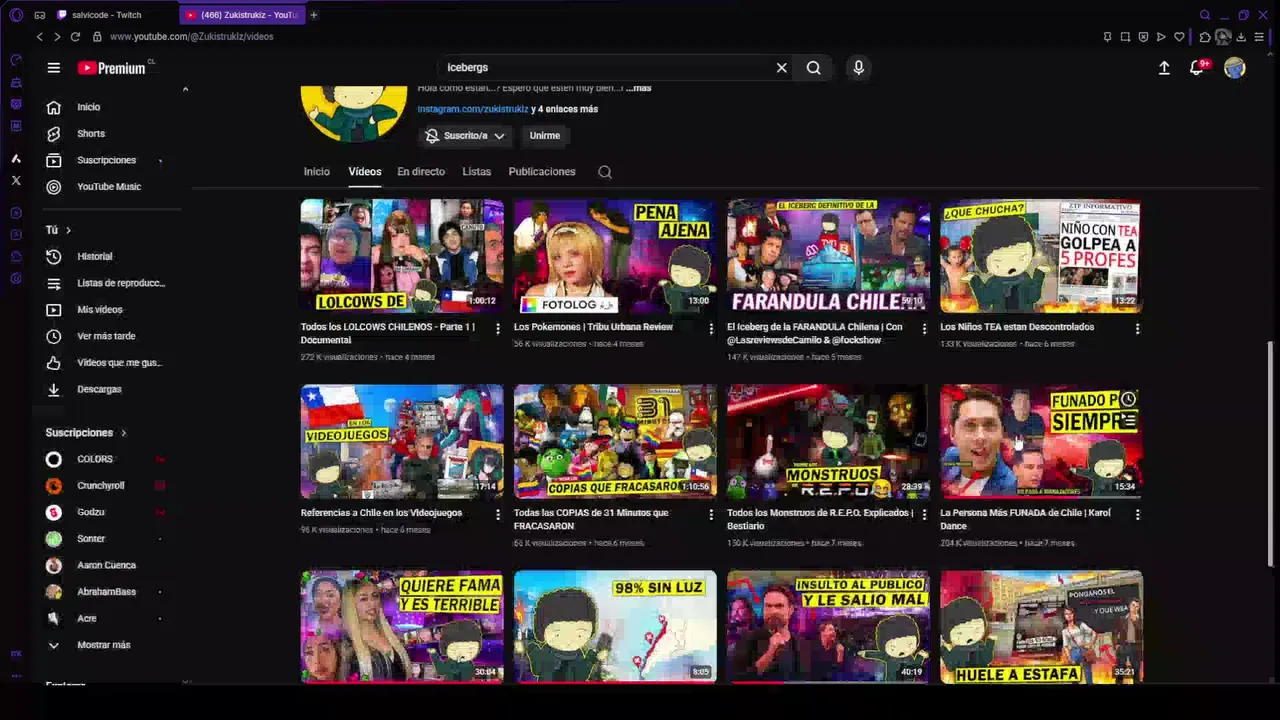Screen dimensions: 1280x720
Task: Click the browser forward arrow
Action: click(x=57, y=37)
